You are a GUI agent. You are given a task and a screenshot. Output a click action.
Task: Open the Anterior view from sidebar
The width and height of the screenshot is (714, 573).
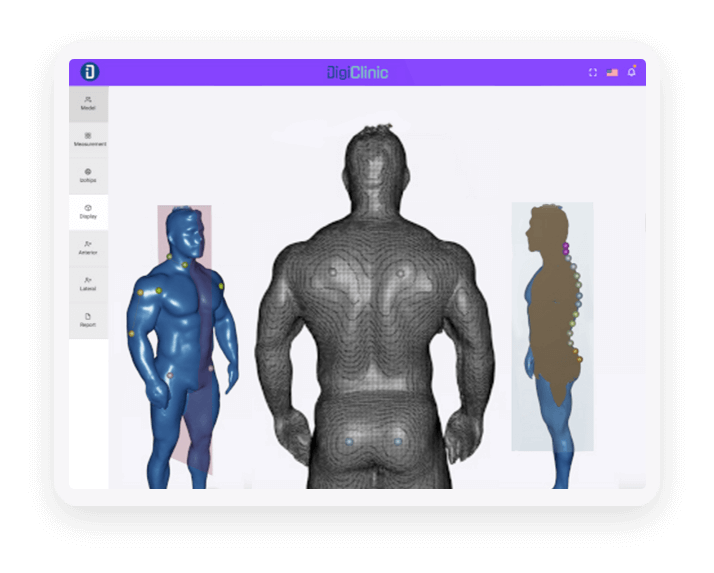point(88,247)
